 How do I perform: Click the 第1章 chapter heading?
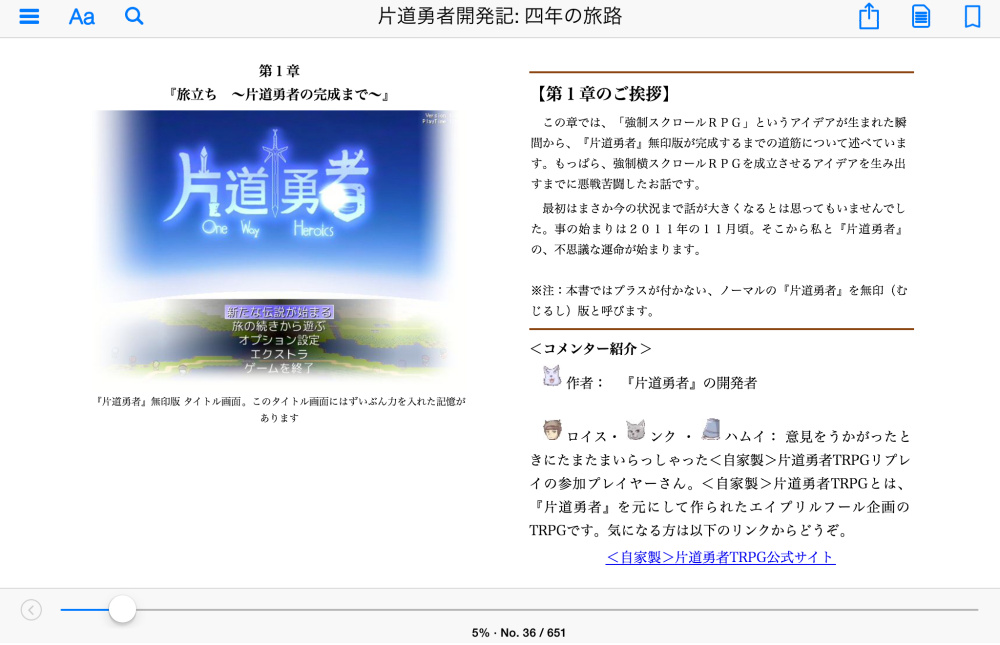[x=279, y=71]
